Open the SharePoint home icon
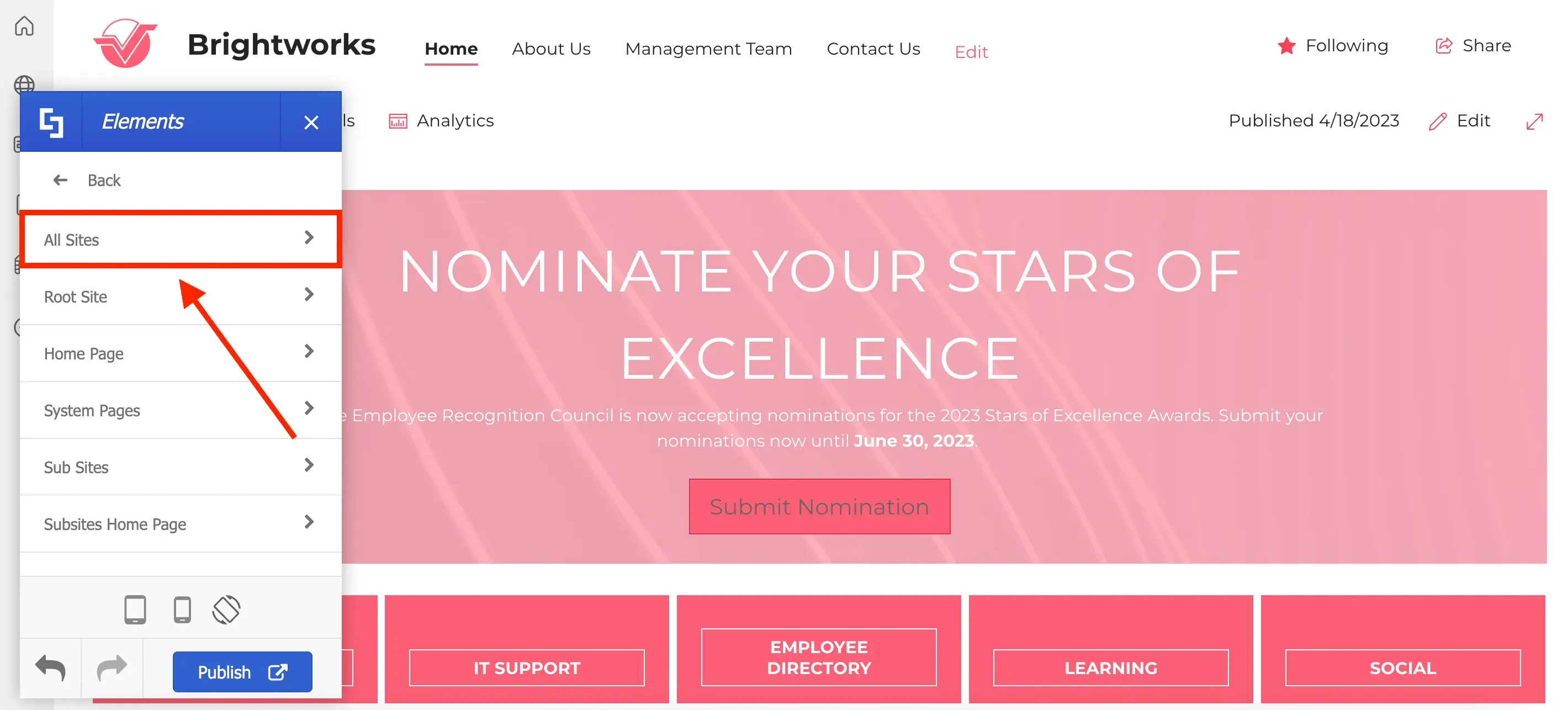Image resolution: width=1568 pixels, height=710 pixels. (24, 26)
